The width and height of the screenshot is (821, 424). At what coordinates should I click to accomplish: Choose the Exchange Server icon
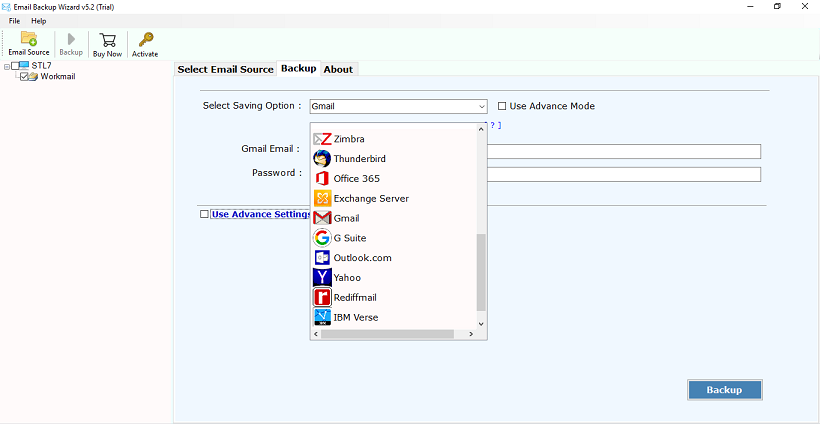point(322,198)
